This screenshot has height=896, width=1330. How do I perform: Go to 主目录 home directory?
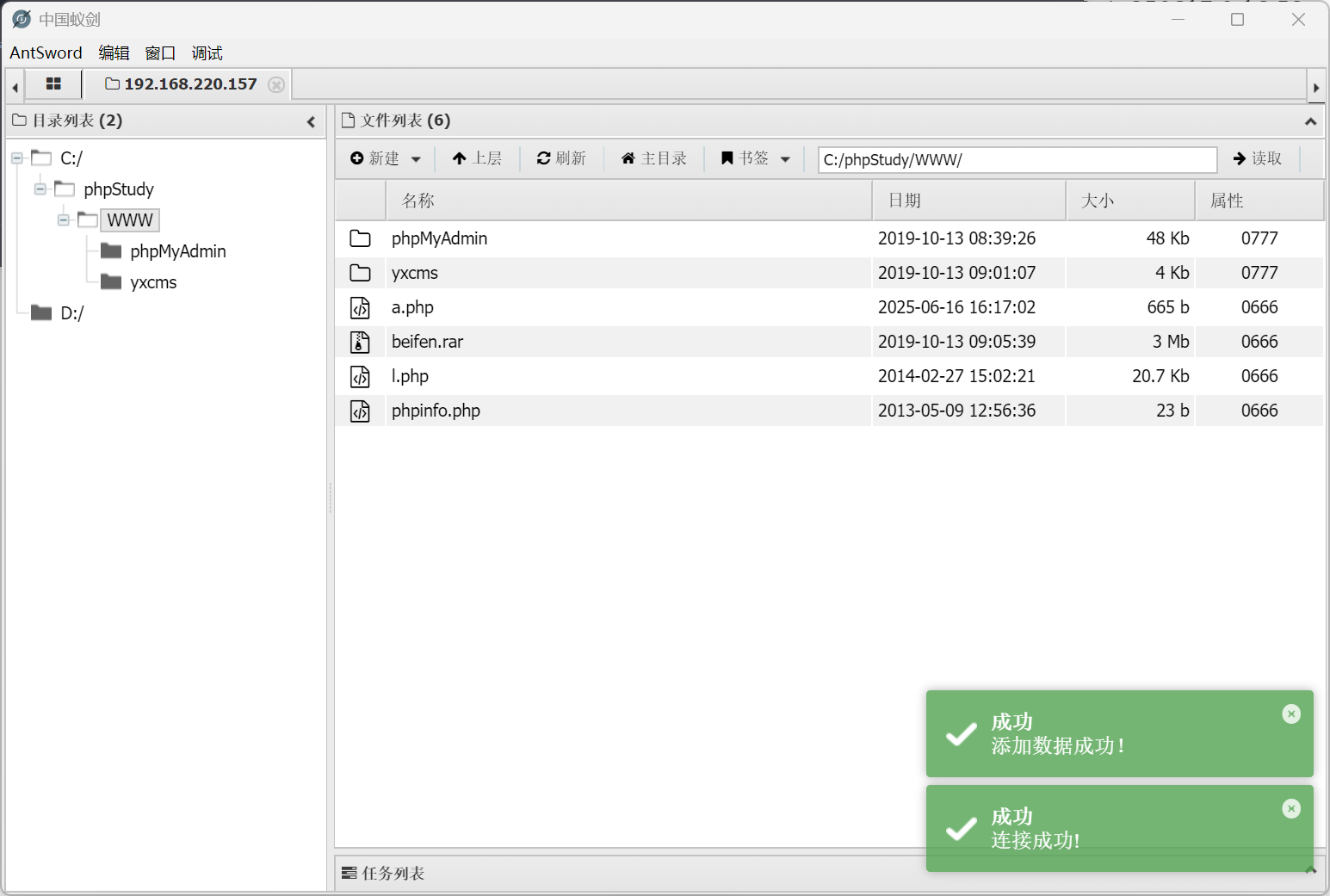coord(654,158)
